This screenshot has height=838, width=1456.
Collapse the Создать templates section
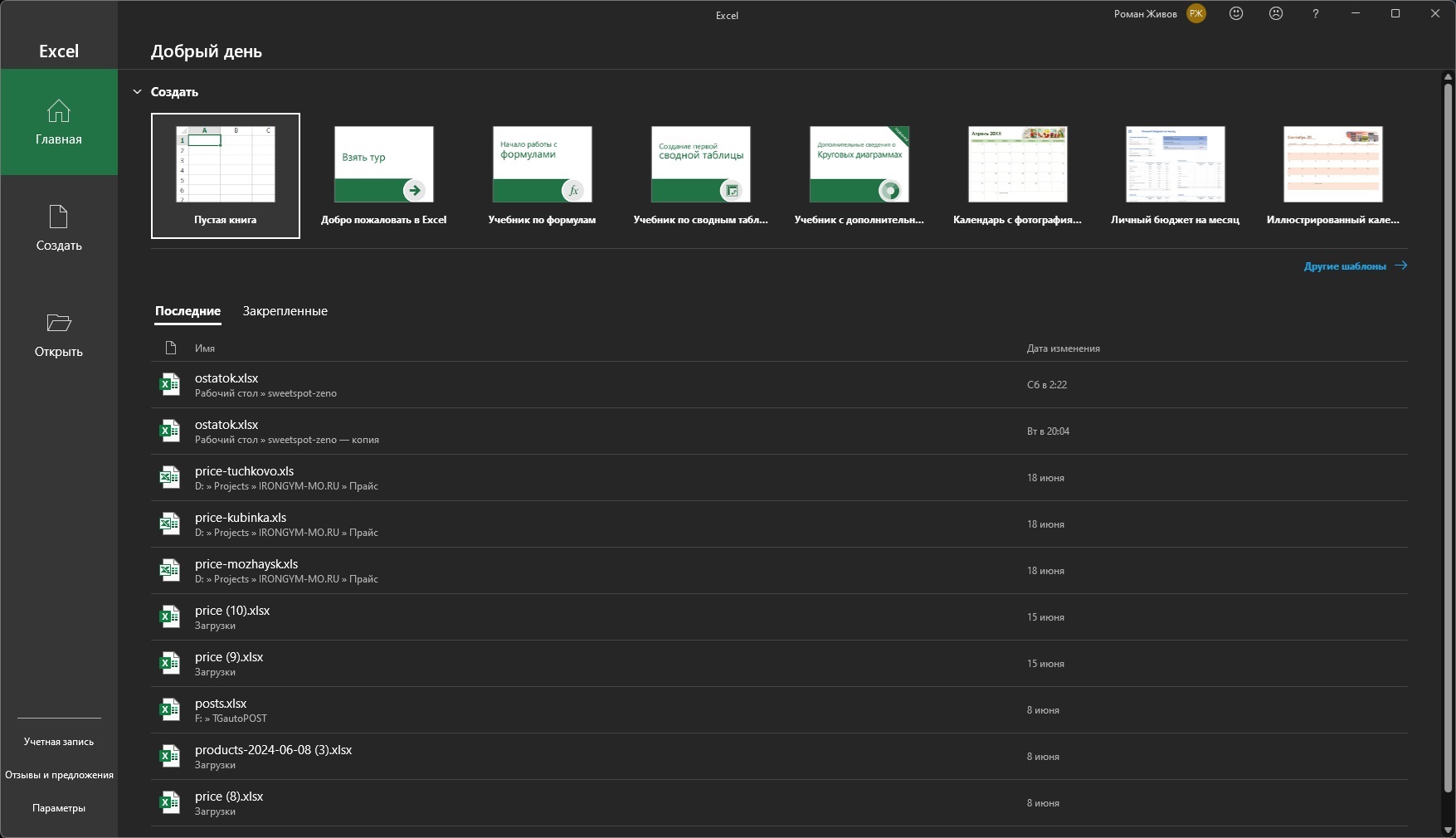[x=138, y=92]
